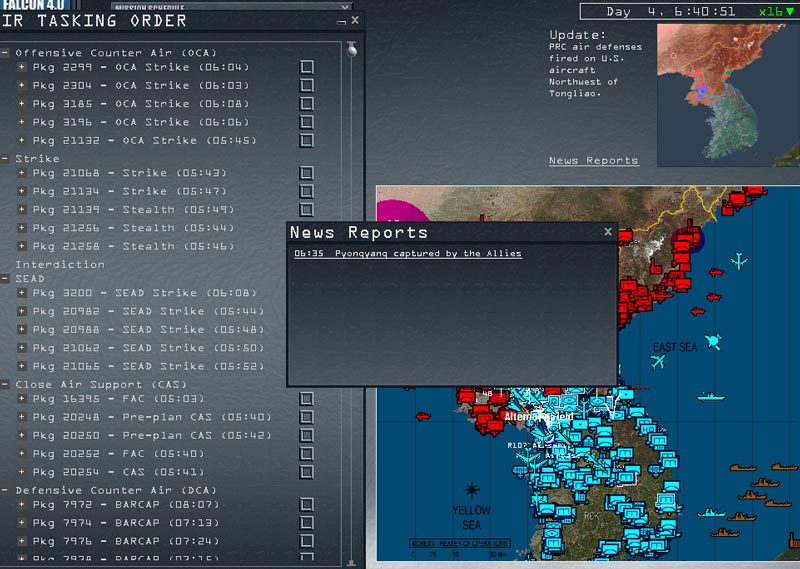Collapse the Strike category
Image resolution: width=800 pixels, height=569 pixels.
click(5, 159)
